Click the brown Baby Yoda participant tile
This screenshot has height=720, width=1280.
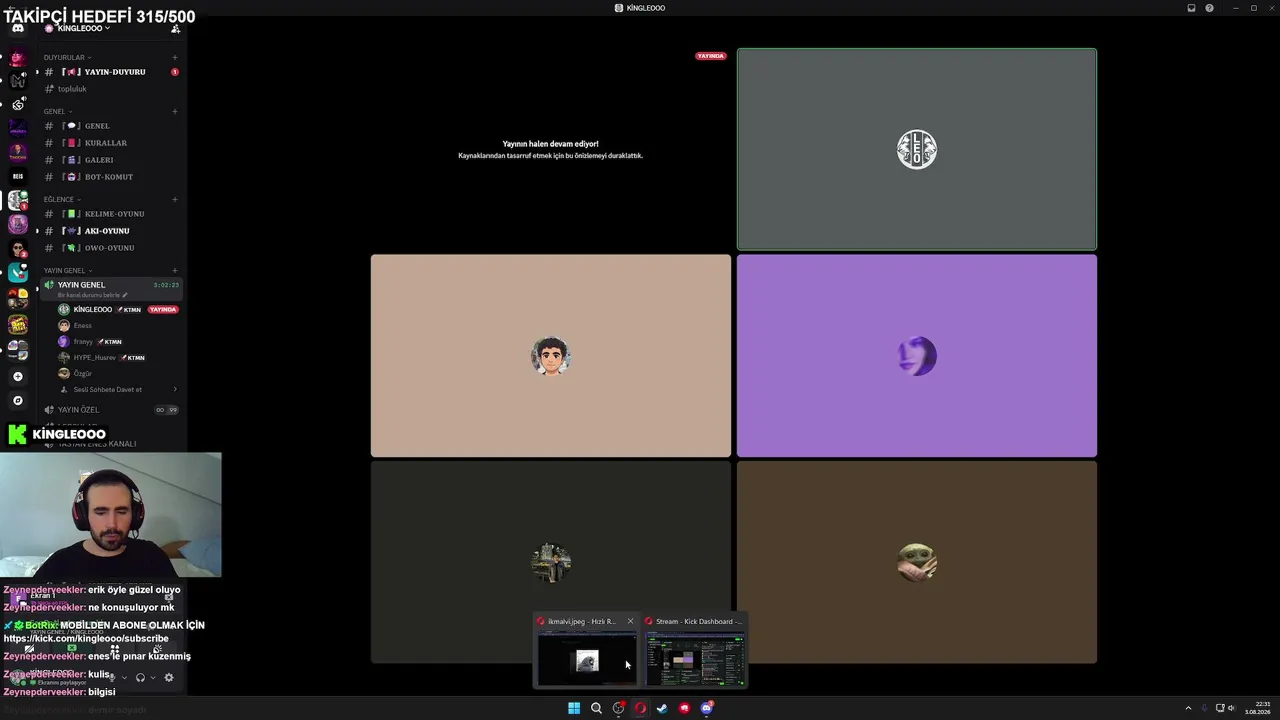pos(916,562)
